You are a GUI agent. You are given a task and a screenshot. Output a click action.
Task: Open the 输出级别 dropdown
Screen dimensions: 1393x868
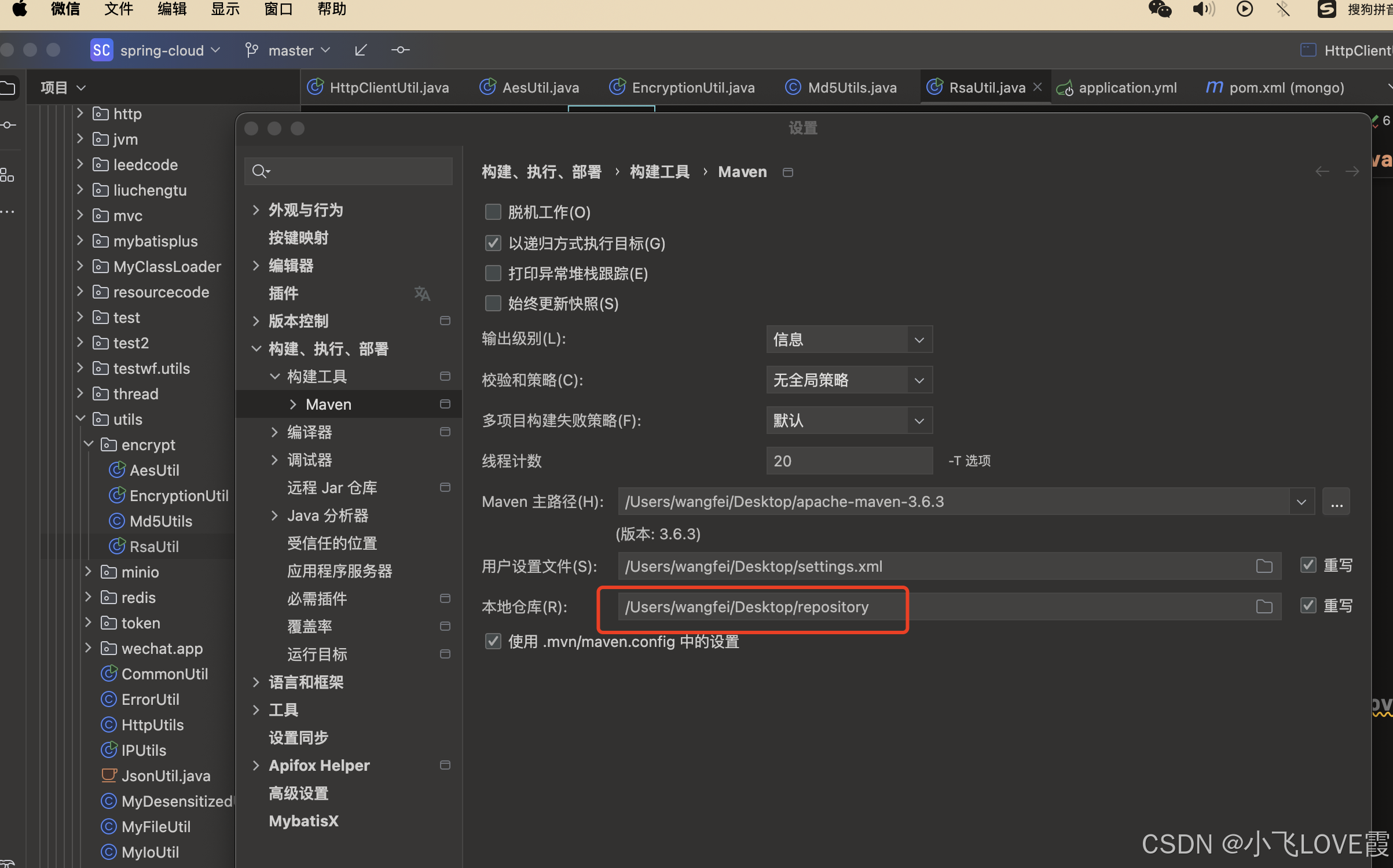(849, 339)
